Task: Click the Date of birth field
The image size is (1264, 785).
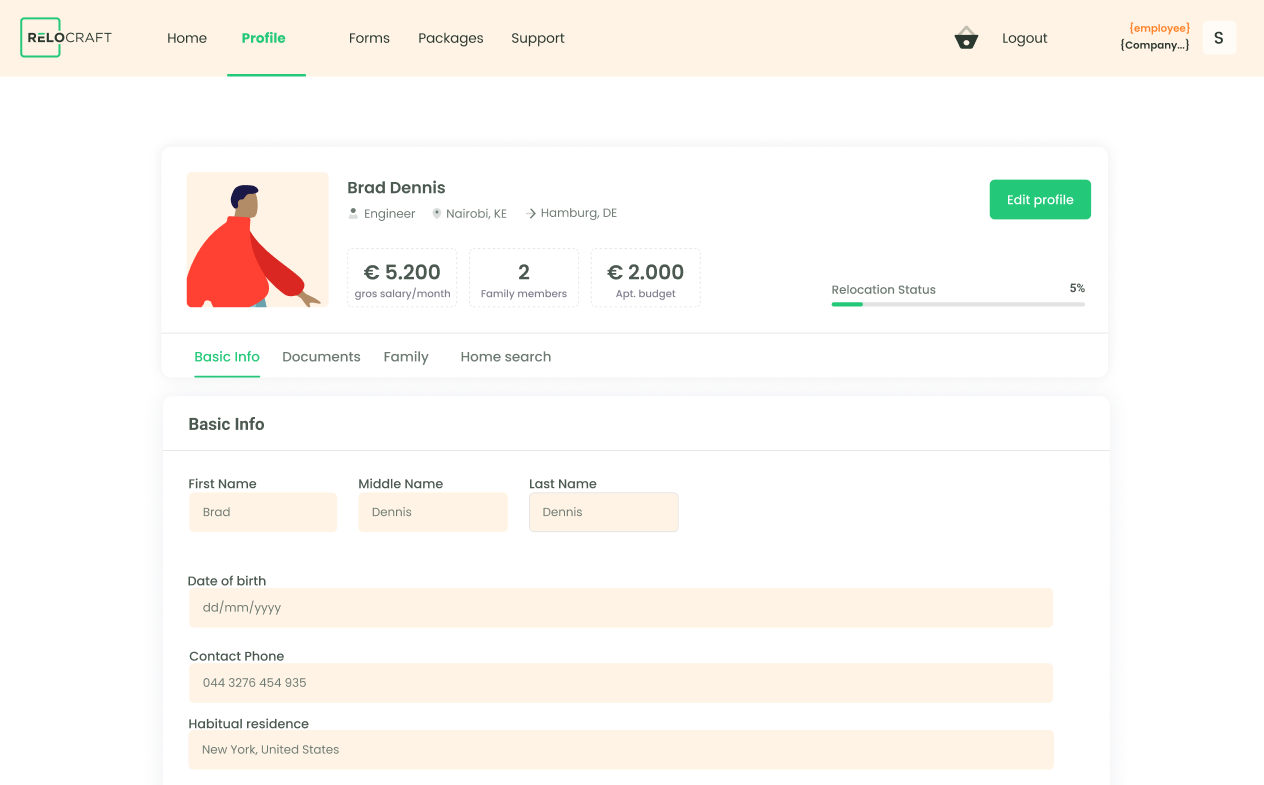Action: point(621,607)
